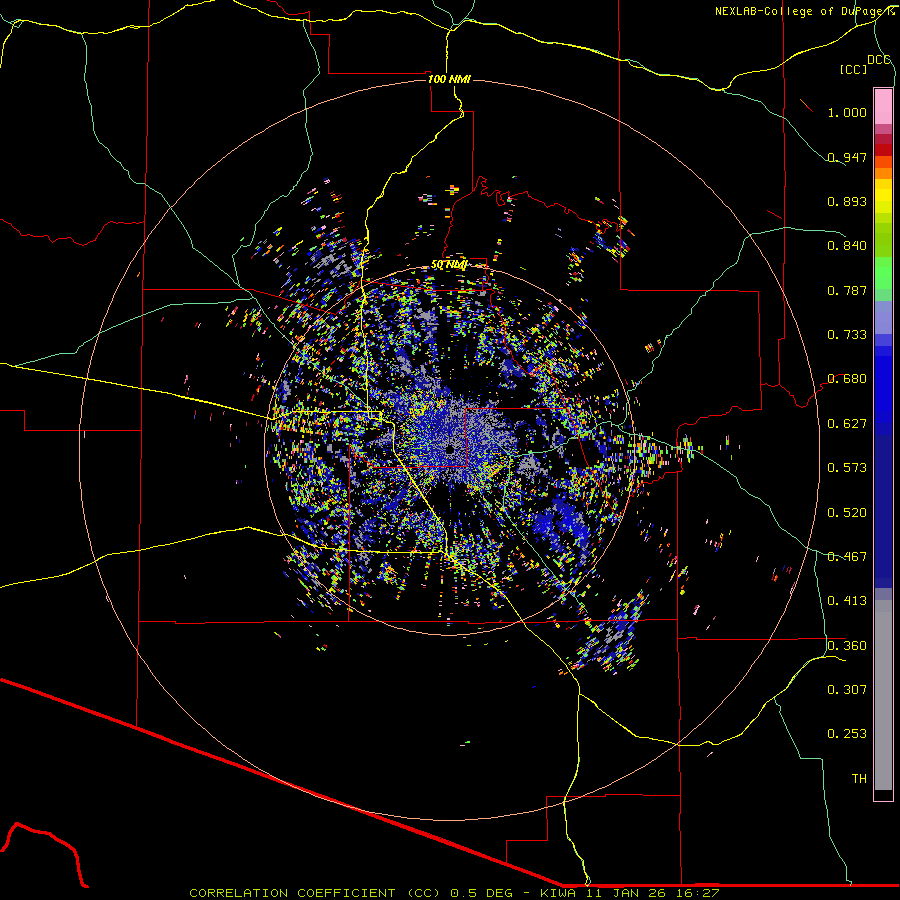The width and height of the screenshot is (900, 900).
Task: Click the 0.627 scale value
Action: pos(847,424)
